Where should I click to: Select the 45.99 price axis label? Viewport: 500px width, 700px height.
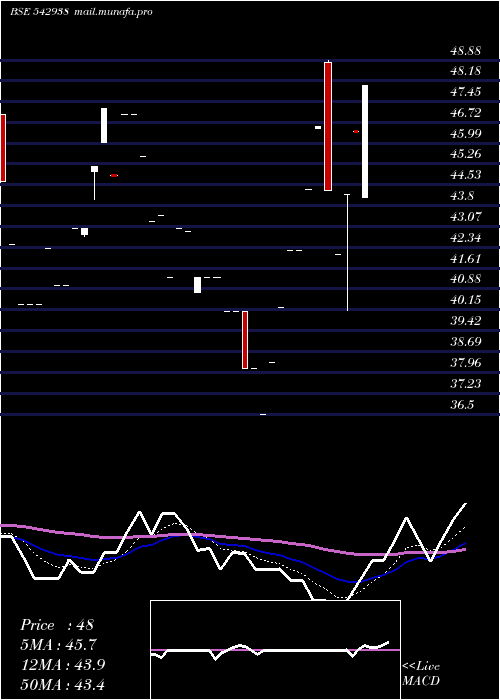click(x=466, y=133)
